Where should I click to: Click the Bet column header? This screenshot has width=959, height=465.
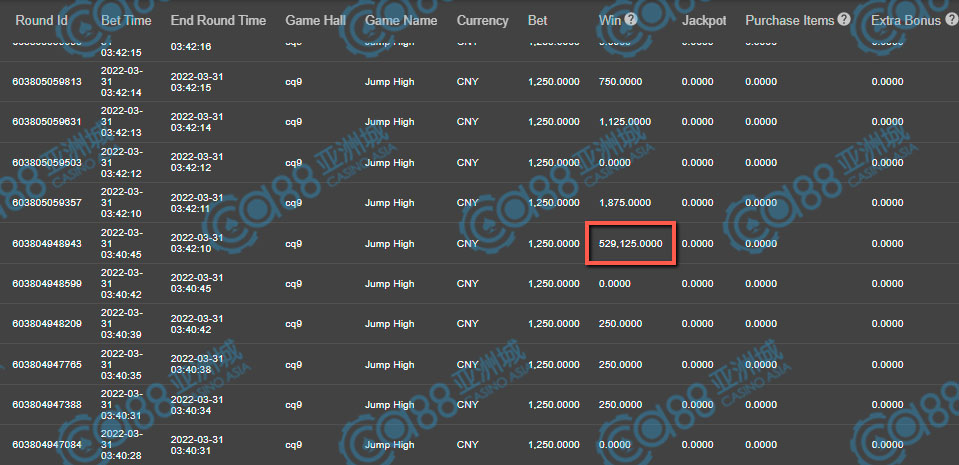(538, 20)
